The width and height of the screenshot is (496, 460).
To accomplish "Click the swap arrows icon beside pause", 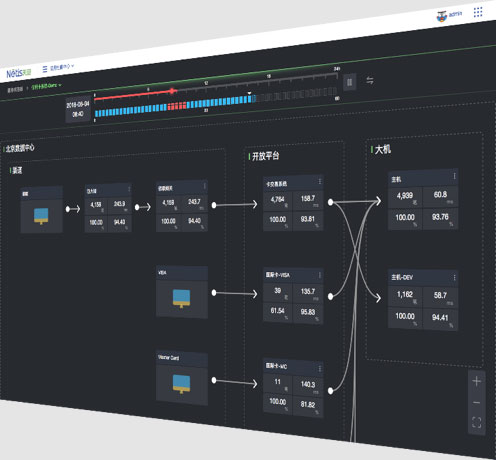I will pyautogui.click(x=370, y=80).
